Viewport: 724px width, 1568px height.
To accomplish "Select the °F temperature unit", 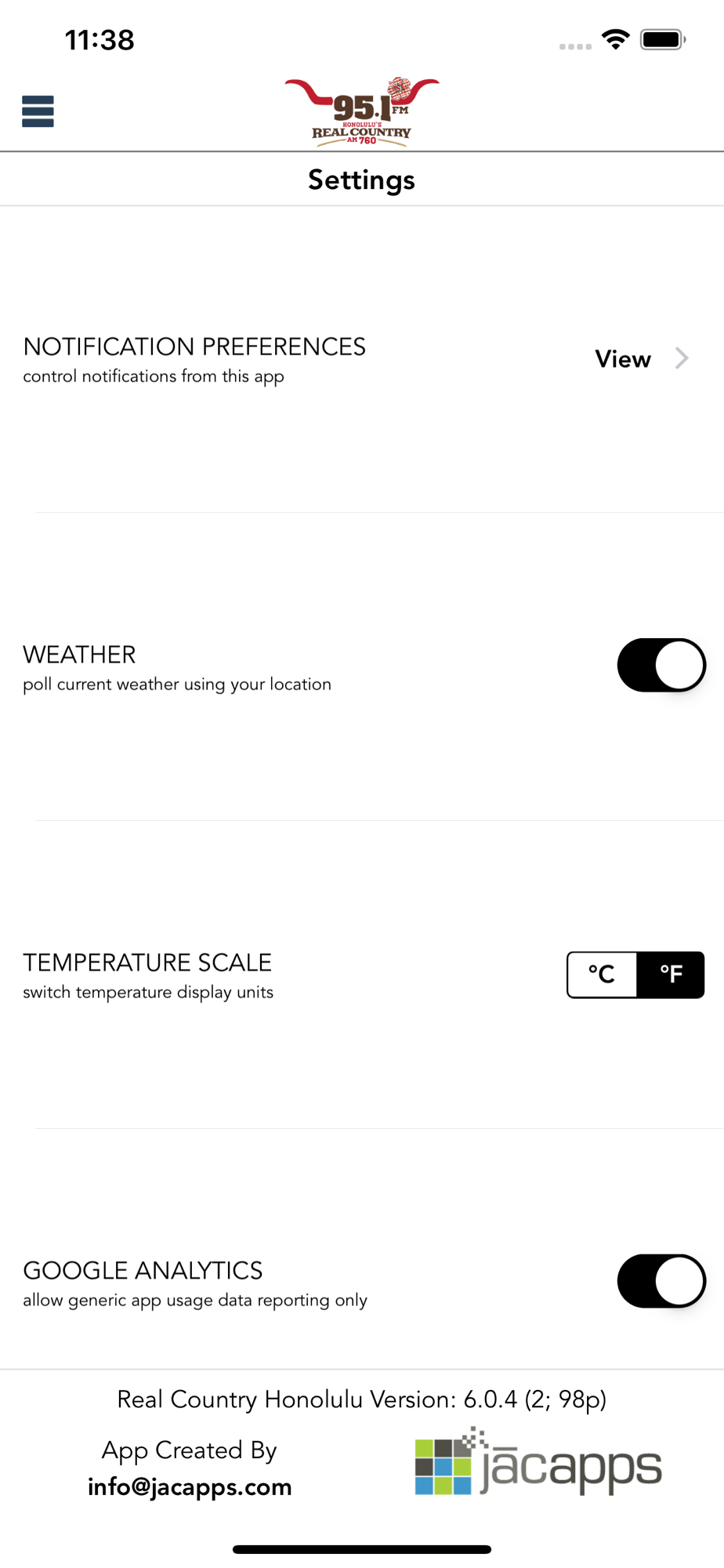I will (671, 975).
